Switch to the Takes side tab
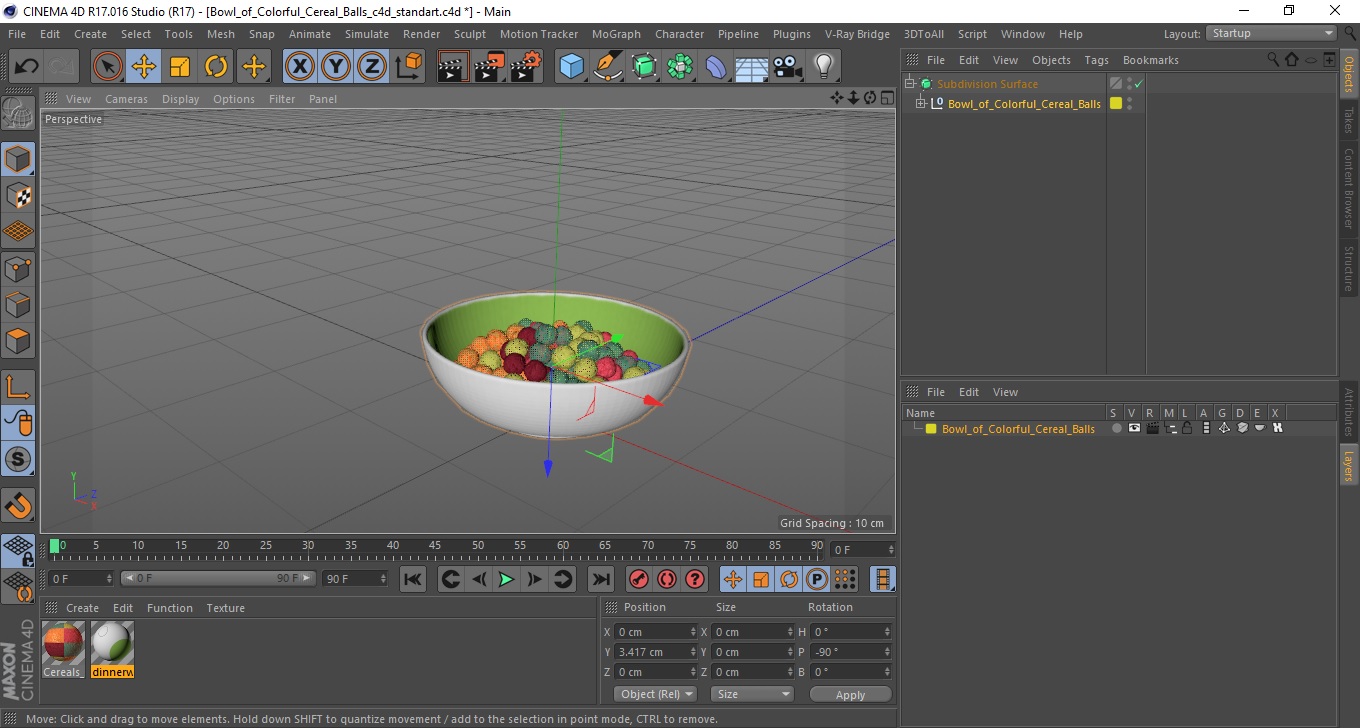 (1349, 121)
